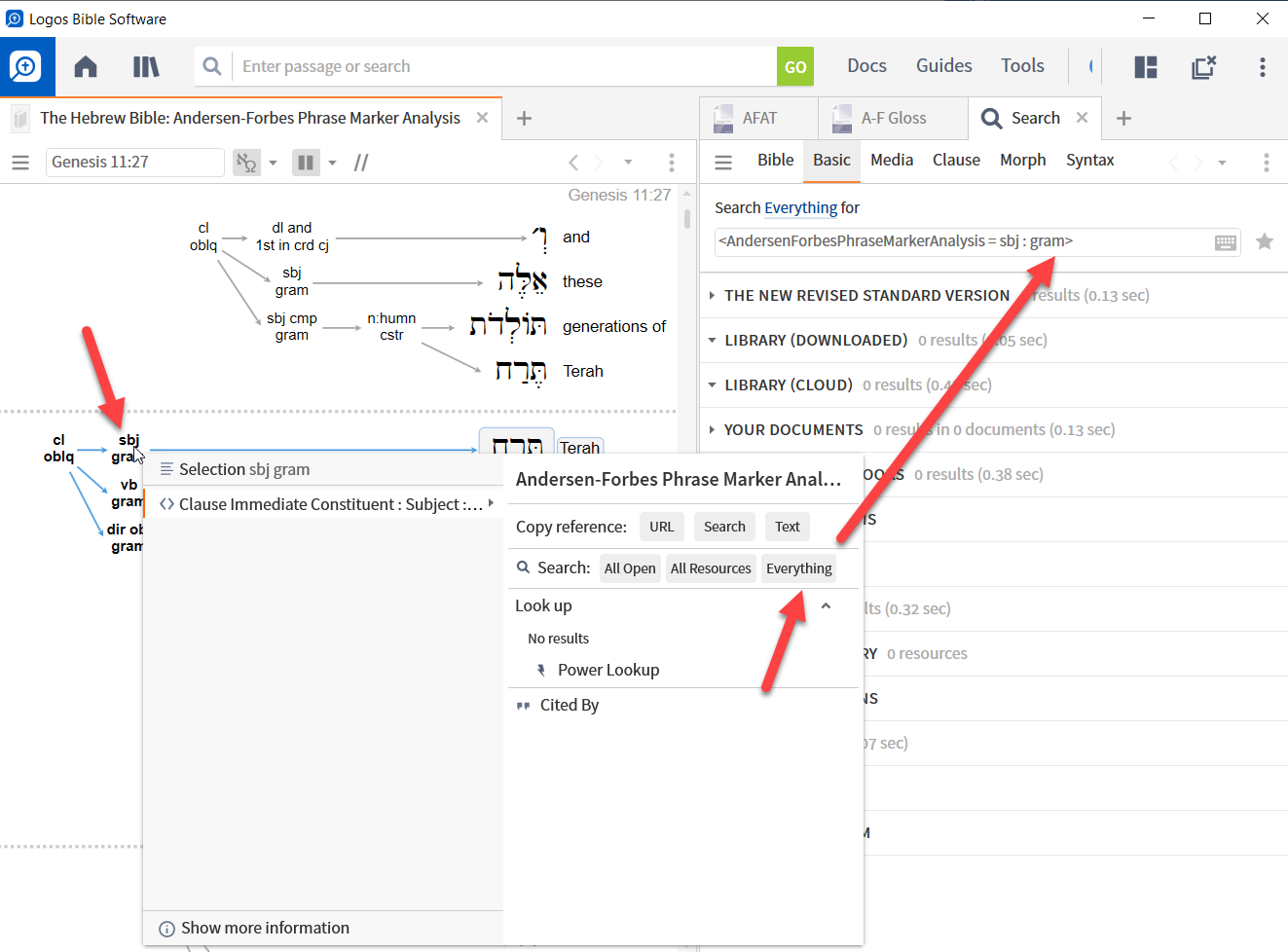Click the favorite star icon
Image resolution: width=1288 pixels, height=952 pixels.
pyautogui.click(x=1265, y=241)
